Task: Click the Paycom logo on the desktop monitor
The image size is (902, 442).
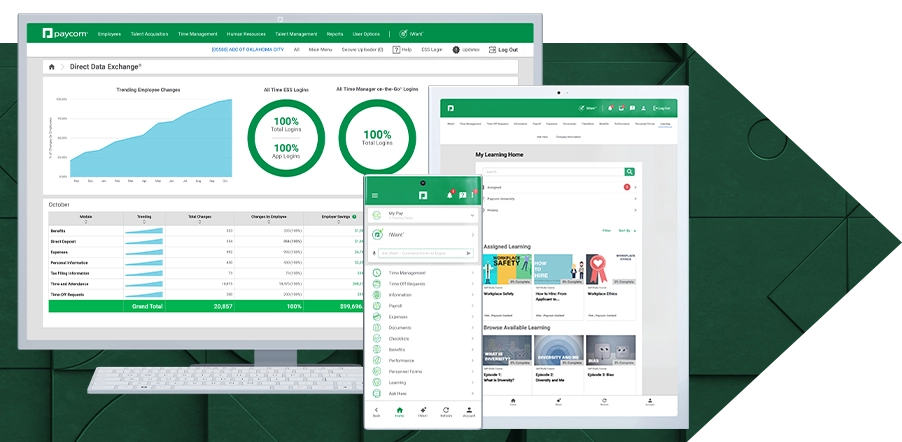Action: 65,34
